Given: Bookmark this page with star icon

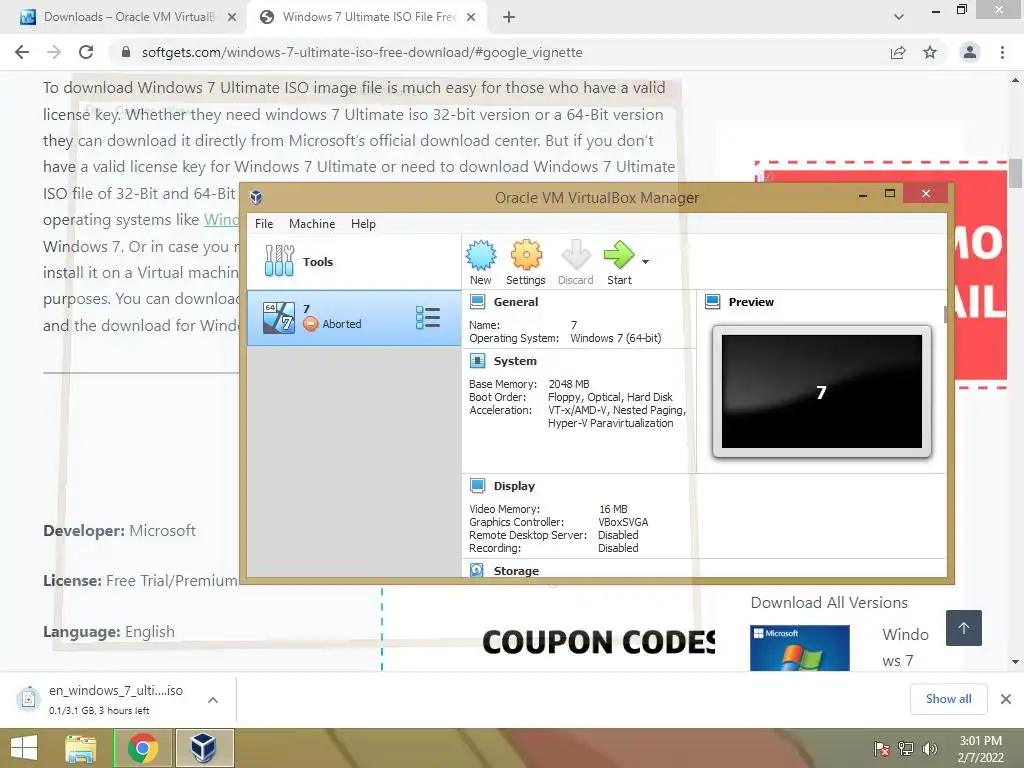Looking at the screenshot, I should click(x=930, y=52).
